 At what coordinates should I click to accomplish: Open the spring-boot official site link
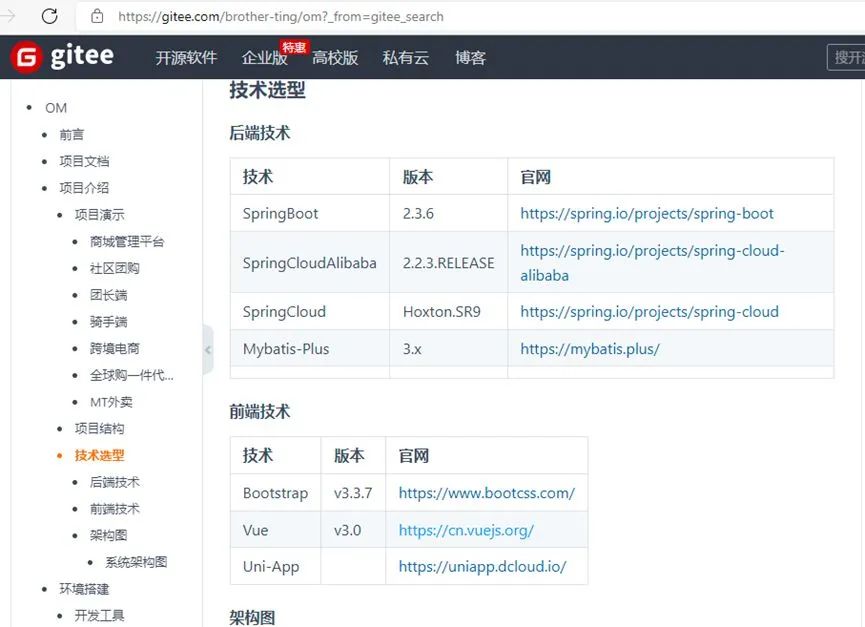tap(647, 213)
